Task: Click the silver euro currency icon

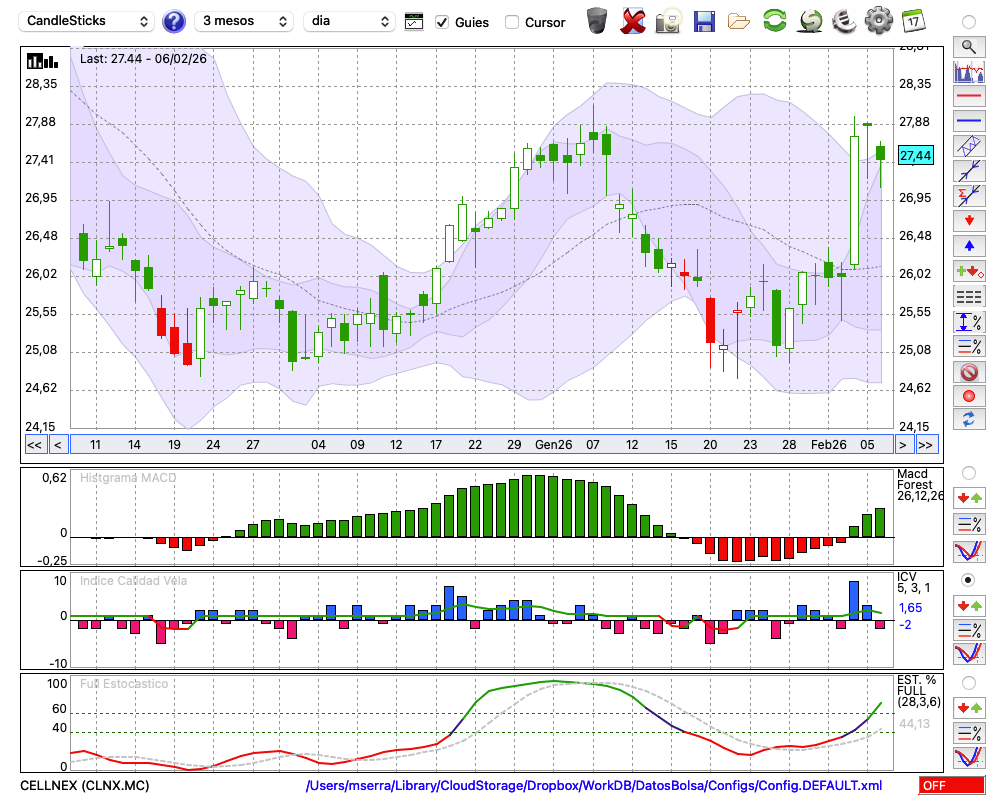Action: click(x=844, y=21)
